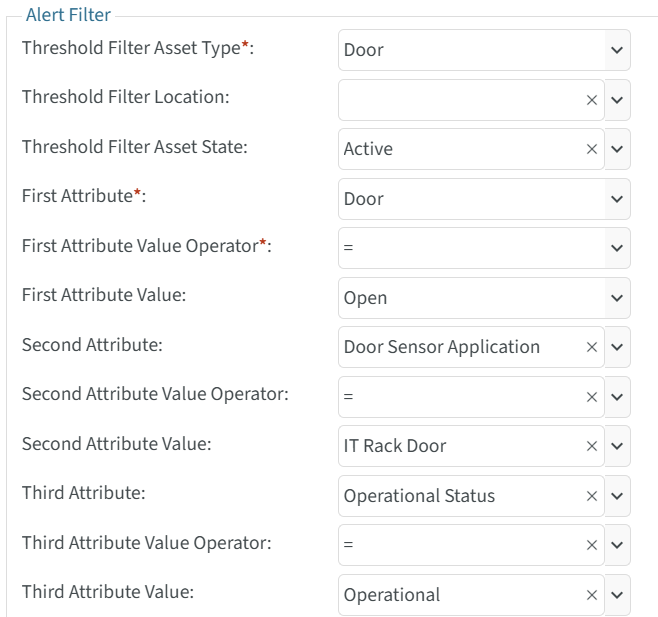Expand Threshold Filter Asset State dropdown arrow
The image size is (658, 617).
click(617, 149)
